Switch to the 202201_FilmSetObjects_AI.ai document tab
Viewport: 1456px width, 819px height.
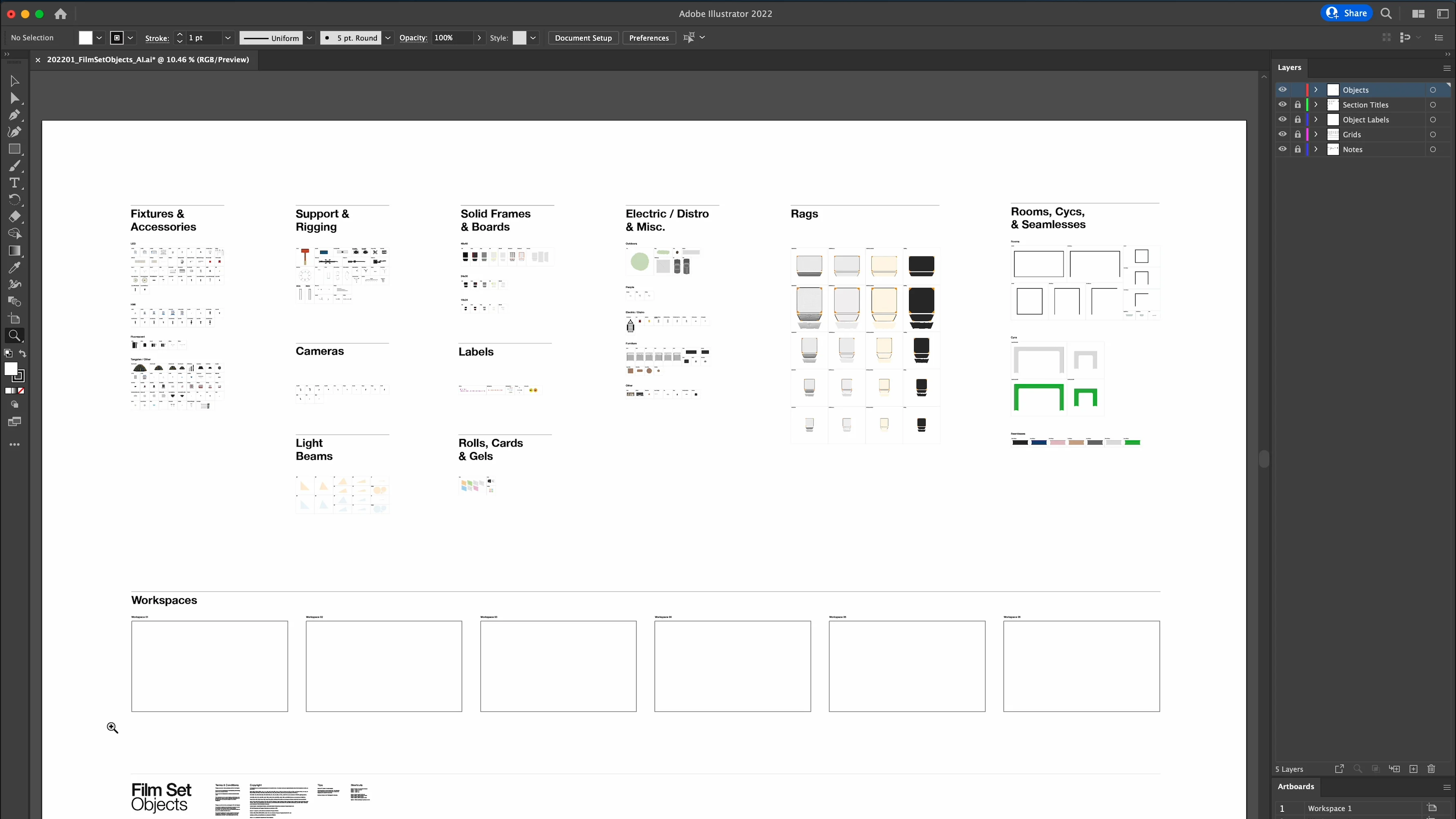pos(147,59)
